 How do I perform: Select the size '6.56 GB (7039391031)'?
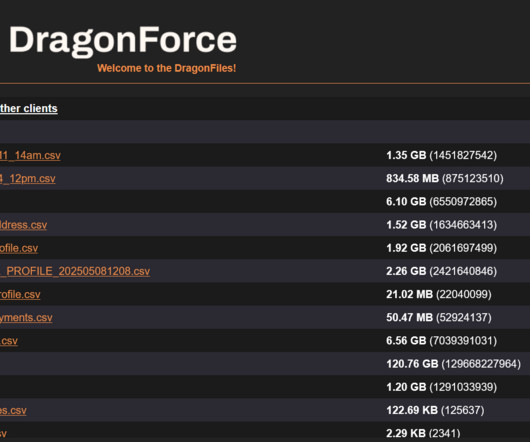click(x=441, y=341)
